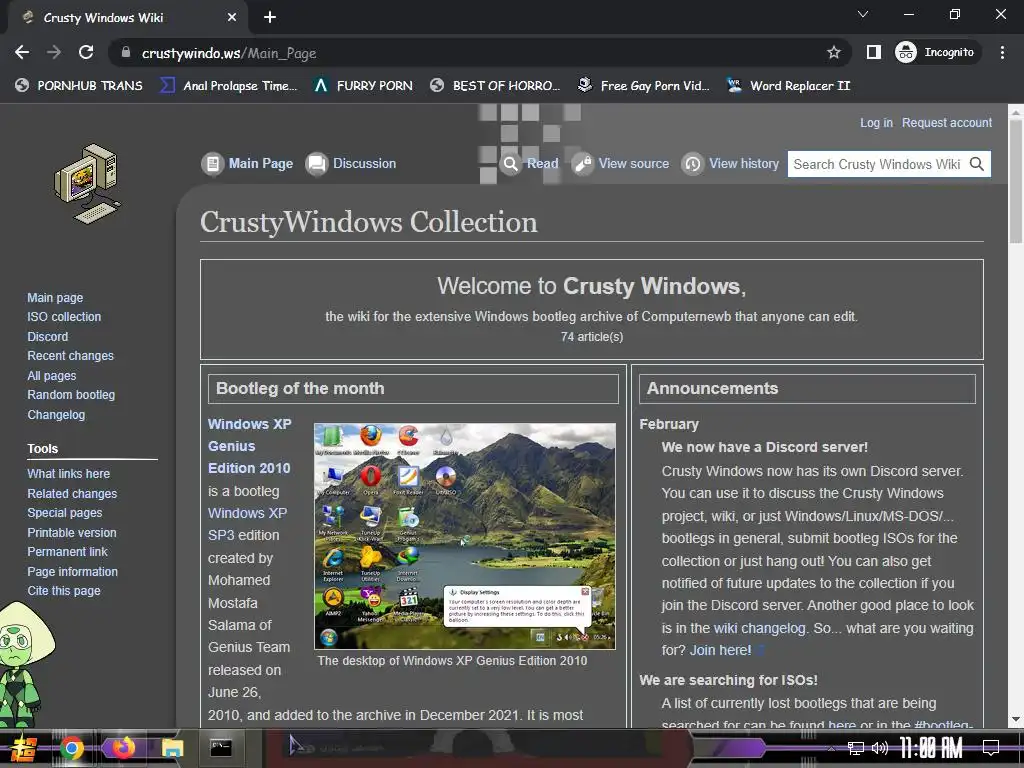This screenshot has height=768, width=1024.
Task: Click the Log in link
Action: pos(876,122)
